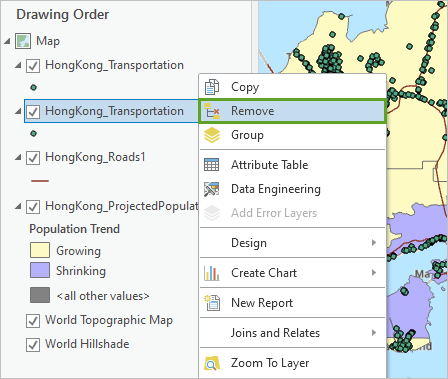Viewport: 448px width, 379px height.
Task: Toggle visibility of HongKong_Roads1 layer
Action: click(x=33, y=158)
